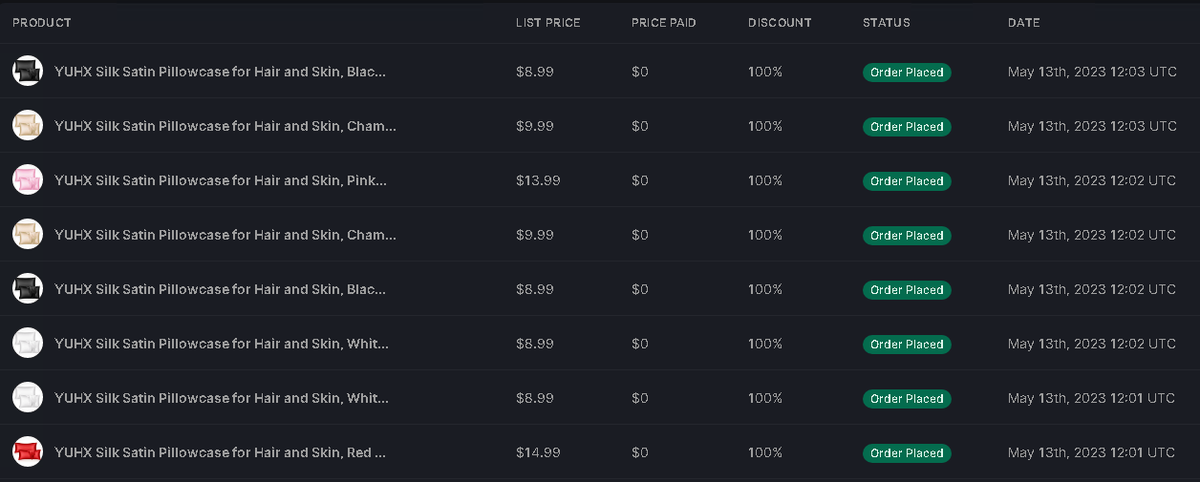Sort orders by the DATE column header

1024,23
